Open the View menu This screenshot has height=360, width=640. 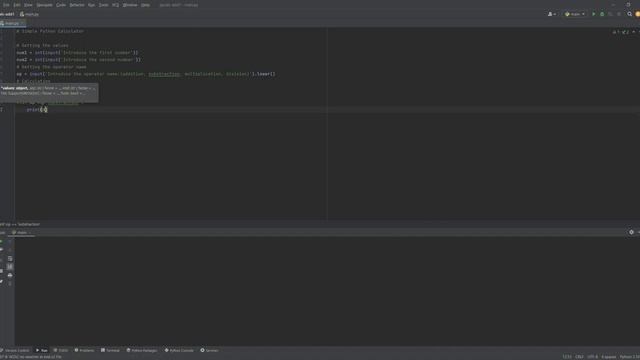coord(28,5)
